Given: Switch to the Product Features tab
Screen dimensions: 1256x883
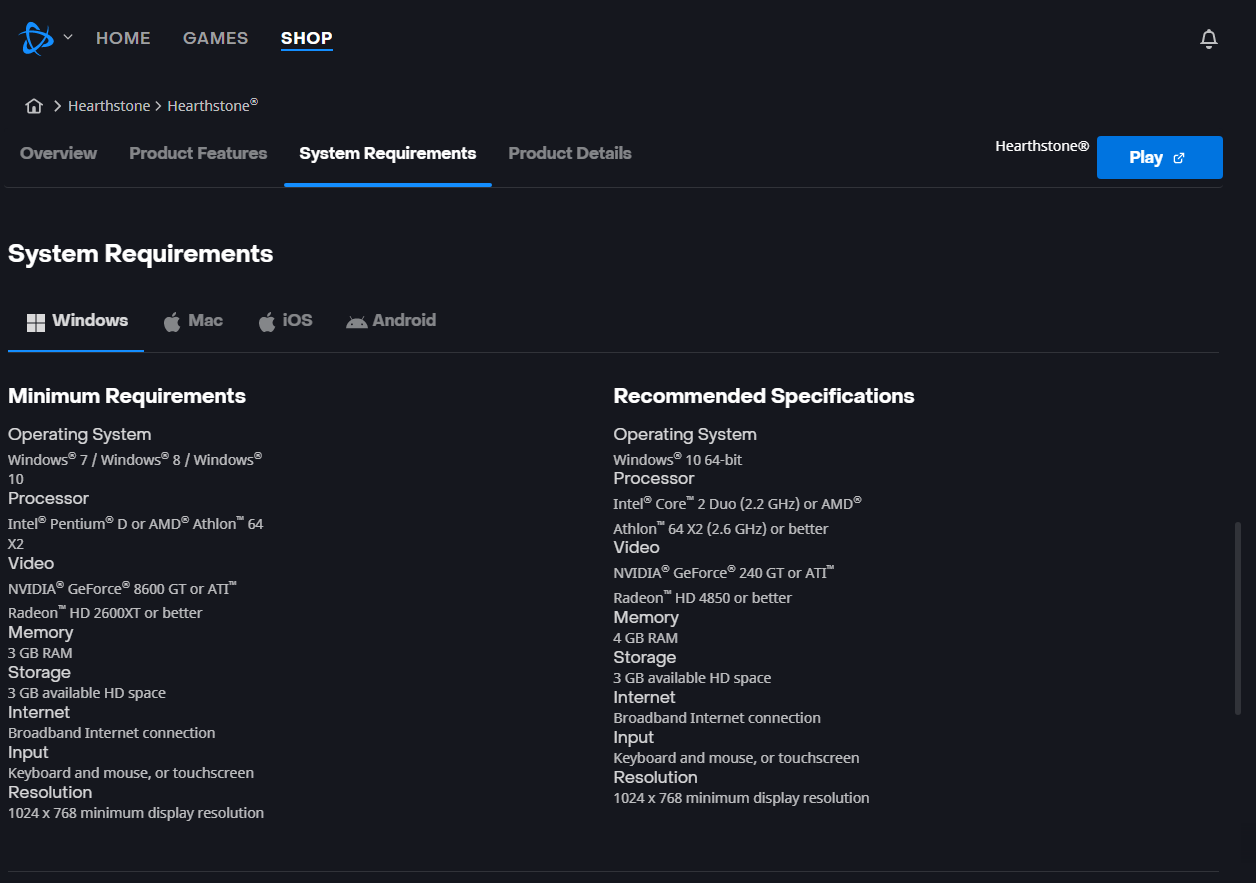Looking at the screenshot, I should (x=198, y=153).
